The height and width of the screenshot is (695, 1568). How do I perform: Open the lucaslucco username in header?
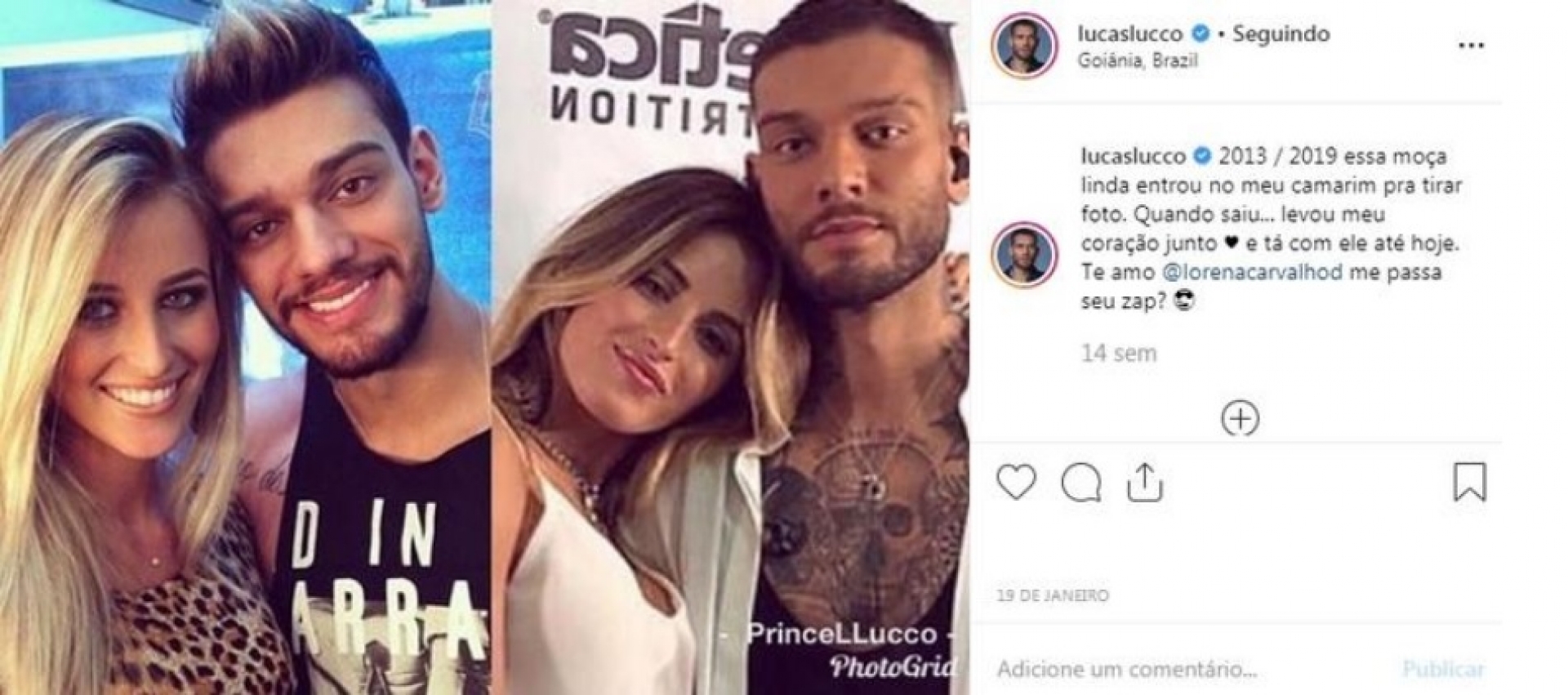pyautogui.click(x=1130, y=33)
